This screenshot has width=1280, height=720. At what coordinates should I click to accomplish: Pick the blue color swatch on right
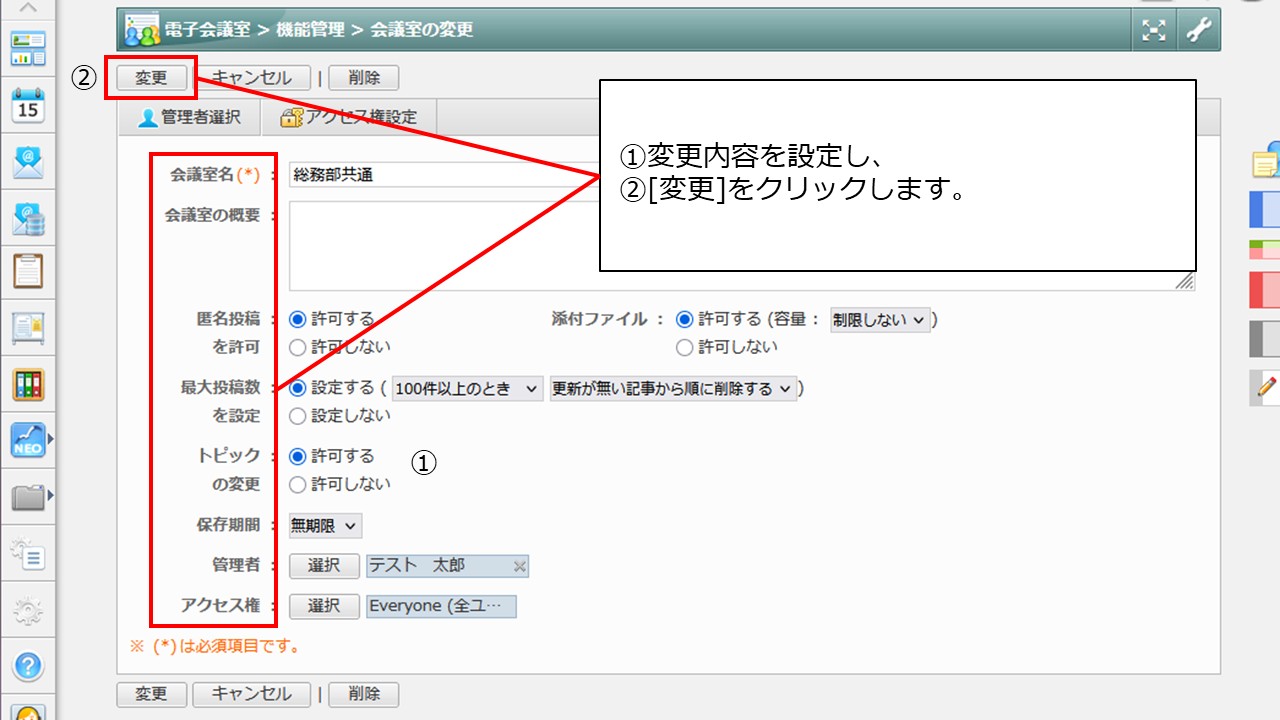pos(1266,209)
